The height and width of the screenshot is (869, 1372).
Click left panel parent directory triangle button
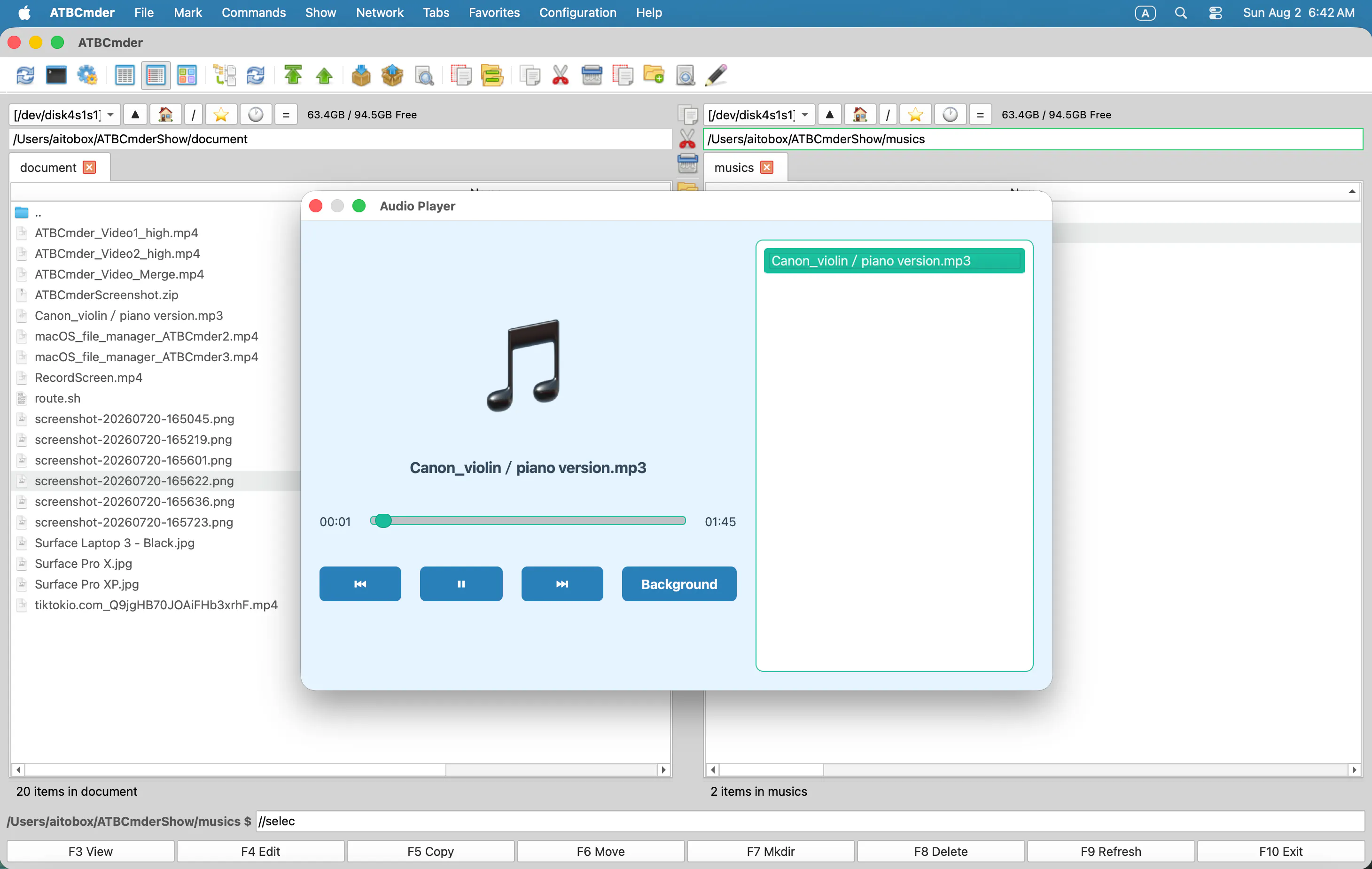135,115
